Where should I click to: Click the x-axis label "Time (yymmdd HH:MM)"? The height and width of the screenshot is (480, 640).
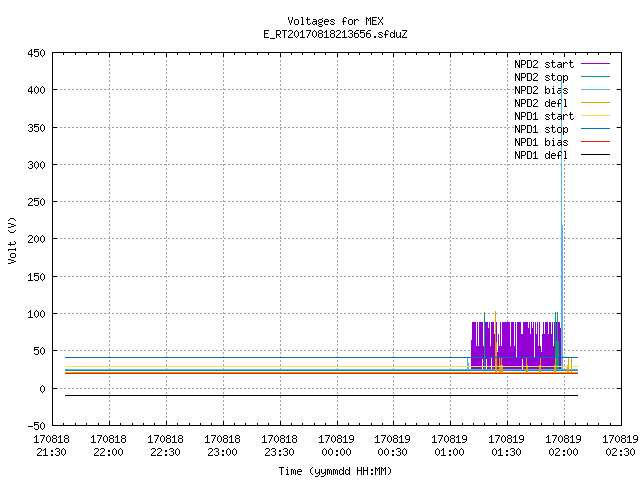(335, 471)
